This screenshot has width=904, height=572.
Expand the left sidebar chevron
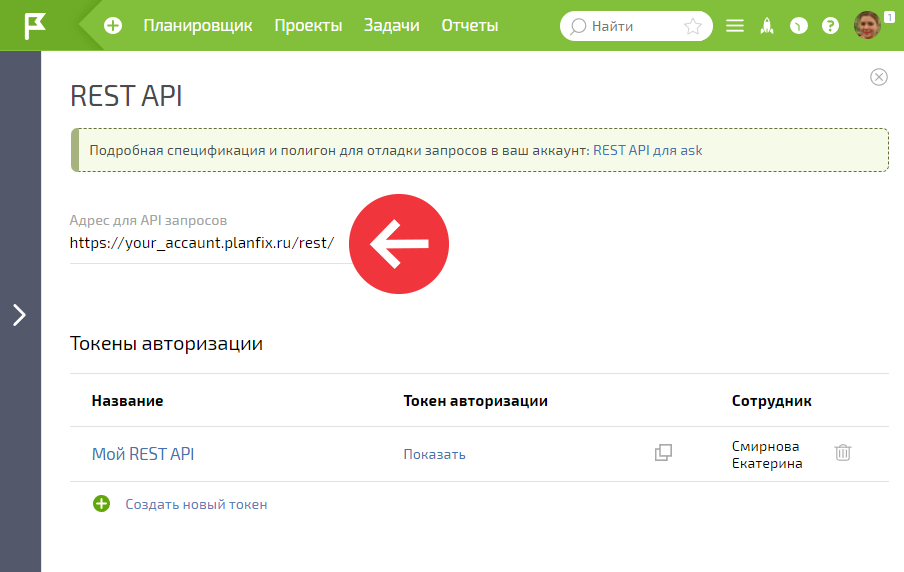20,315
